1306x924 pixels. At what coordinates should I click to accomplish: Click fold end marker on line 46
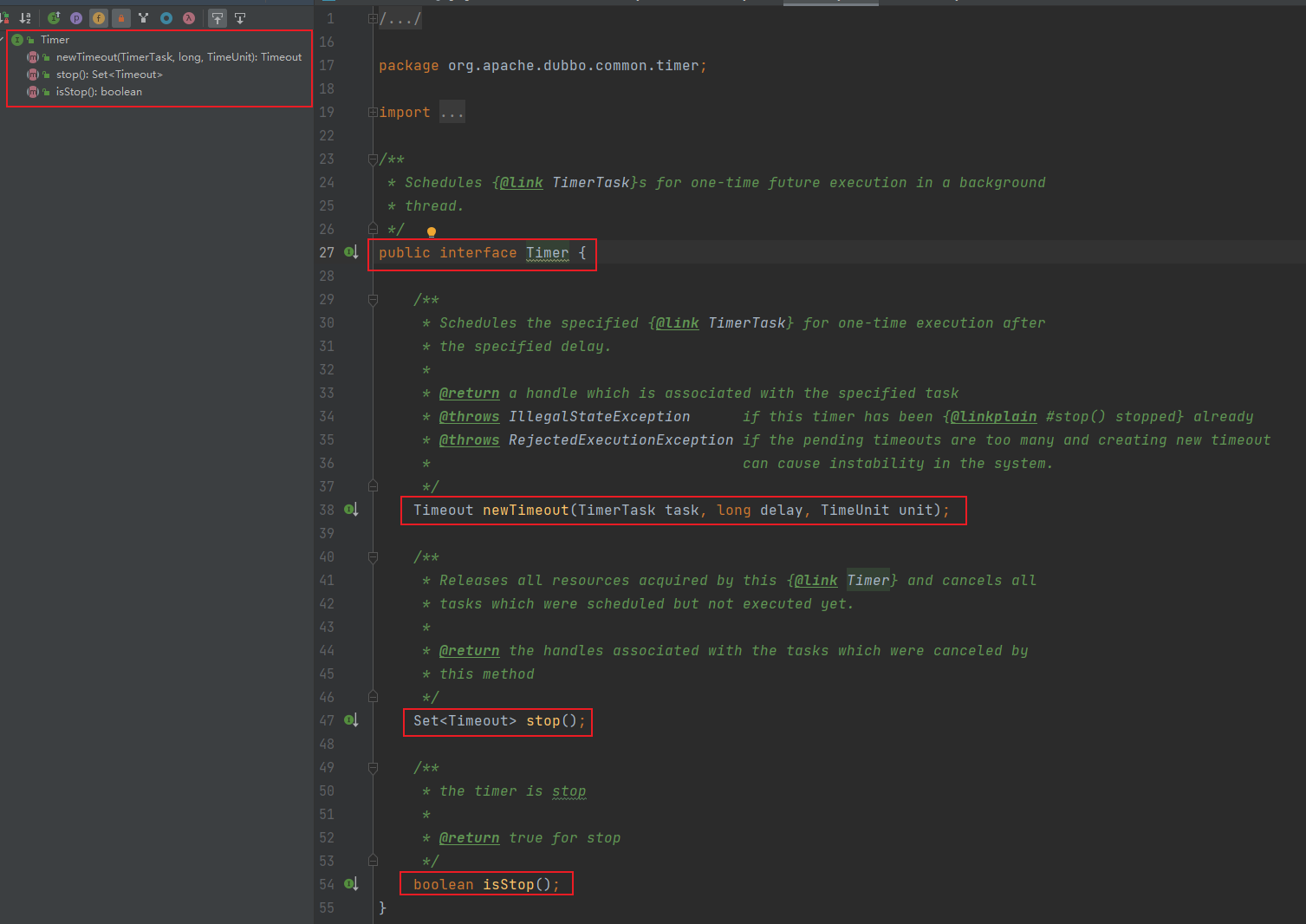(x=373, y=697)
